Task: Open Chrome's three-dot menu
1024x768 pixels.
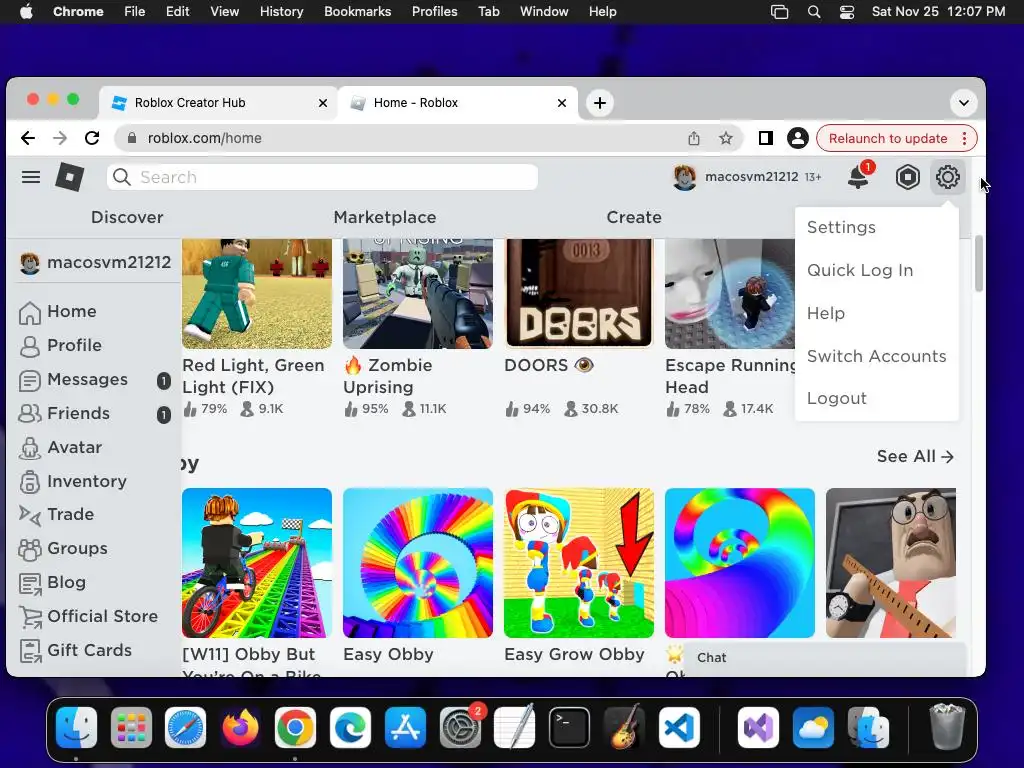Action: (x=964, y=138)
